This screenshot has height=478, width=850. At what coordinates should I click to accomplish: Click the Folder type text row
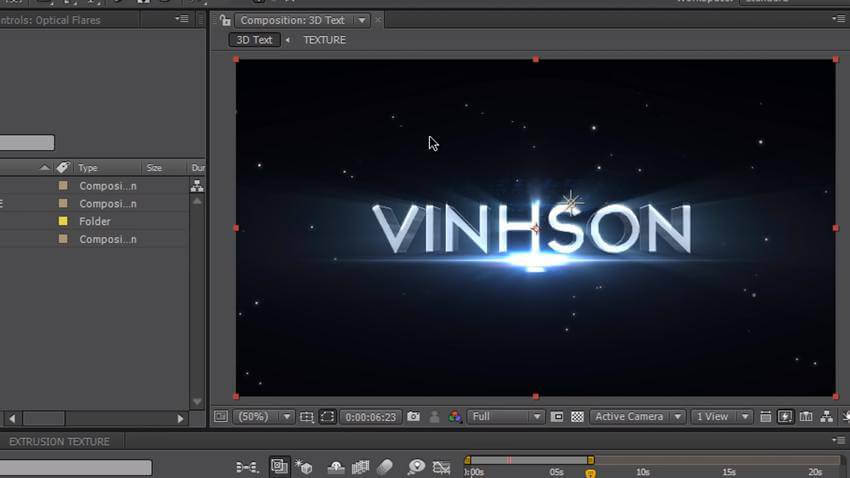95,221
